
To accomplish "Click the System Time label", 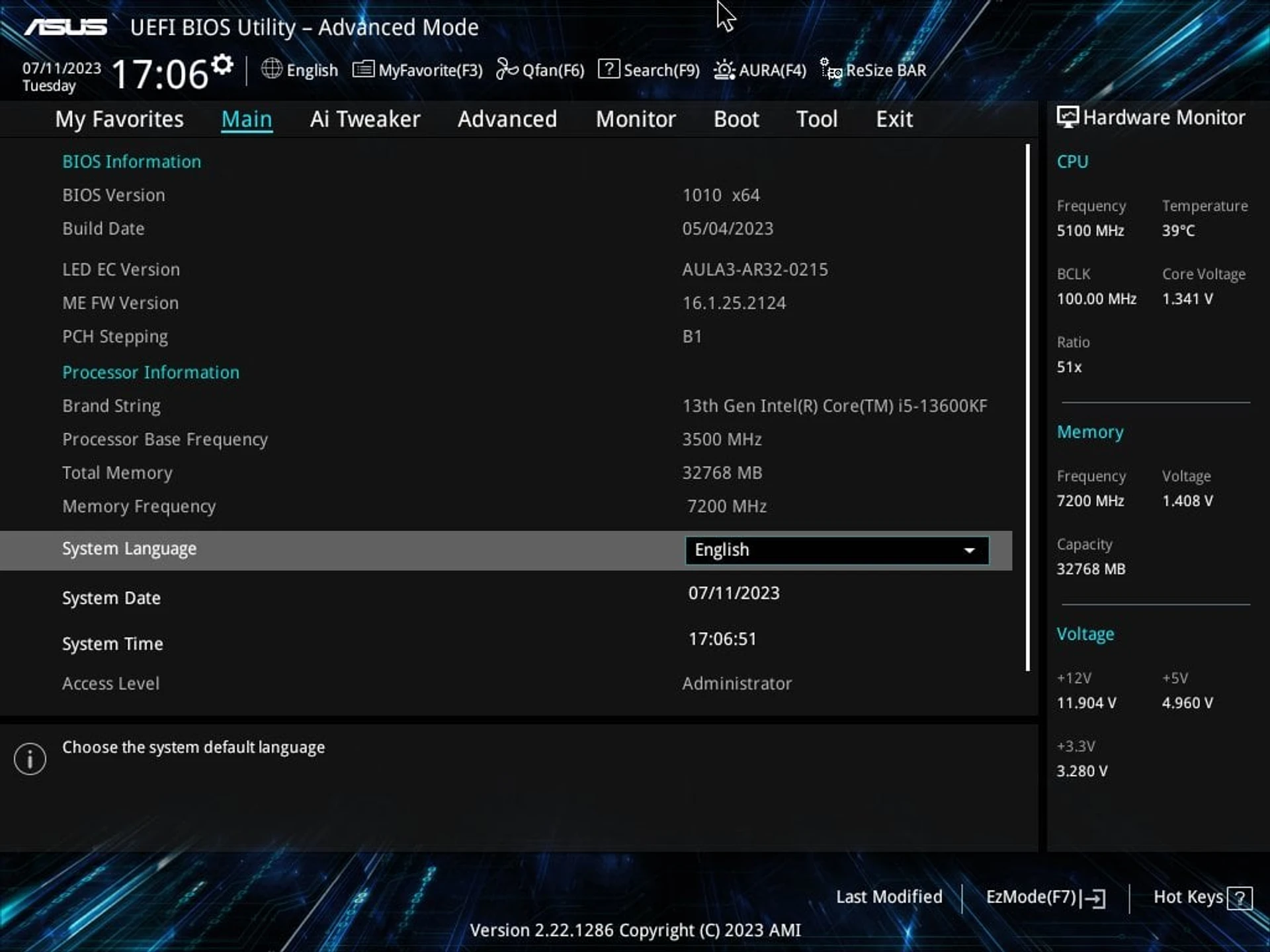I will point(112,644).
